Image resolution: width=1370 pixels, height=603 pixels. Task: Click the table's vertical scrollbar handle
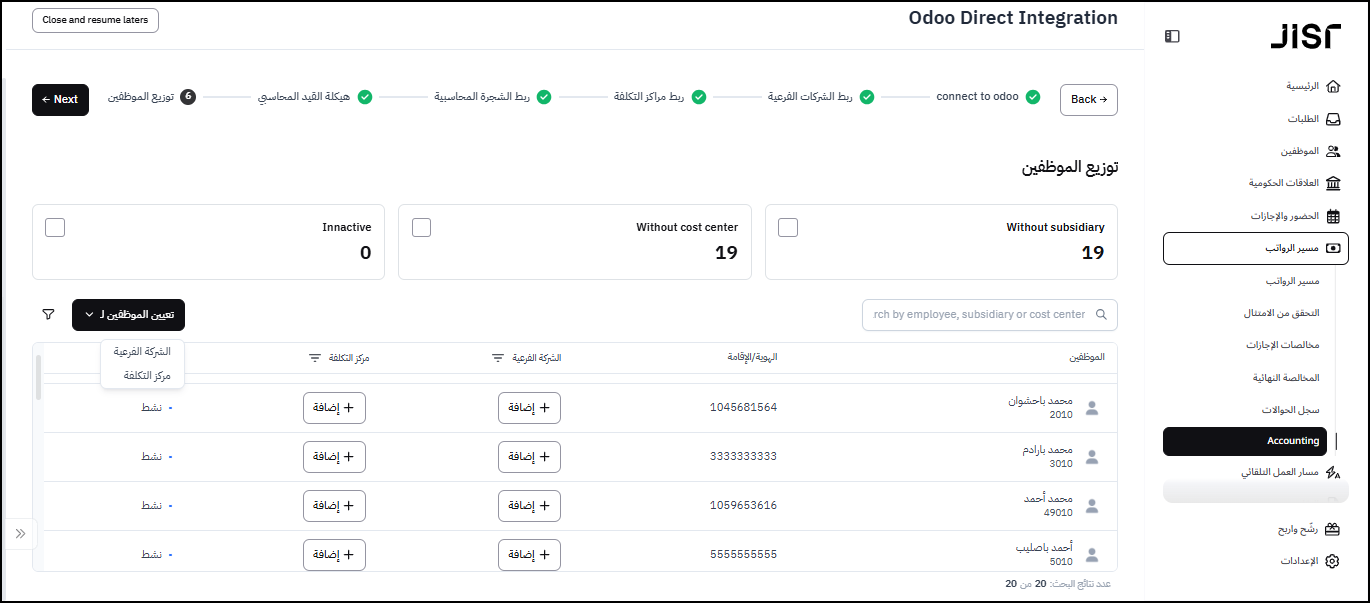coord(39,377)
